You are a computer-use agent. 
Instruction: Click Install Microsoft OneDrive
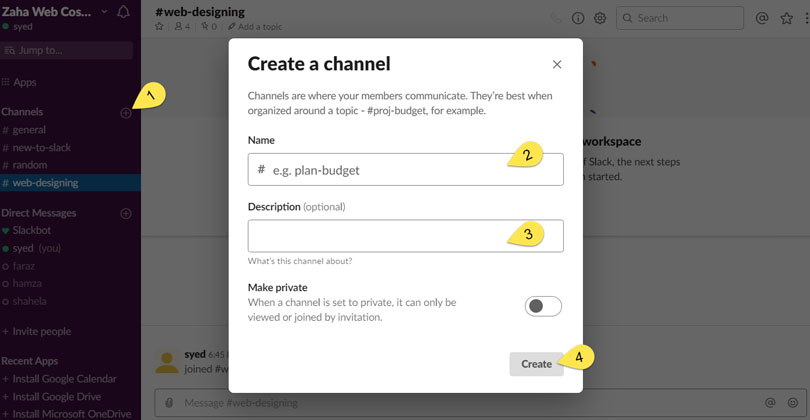(x=67, y=414)
